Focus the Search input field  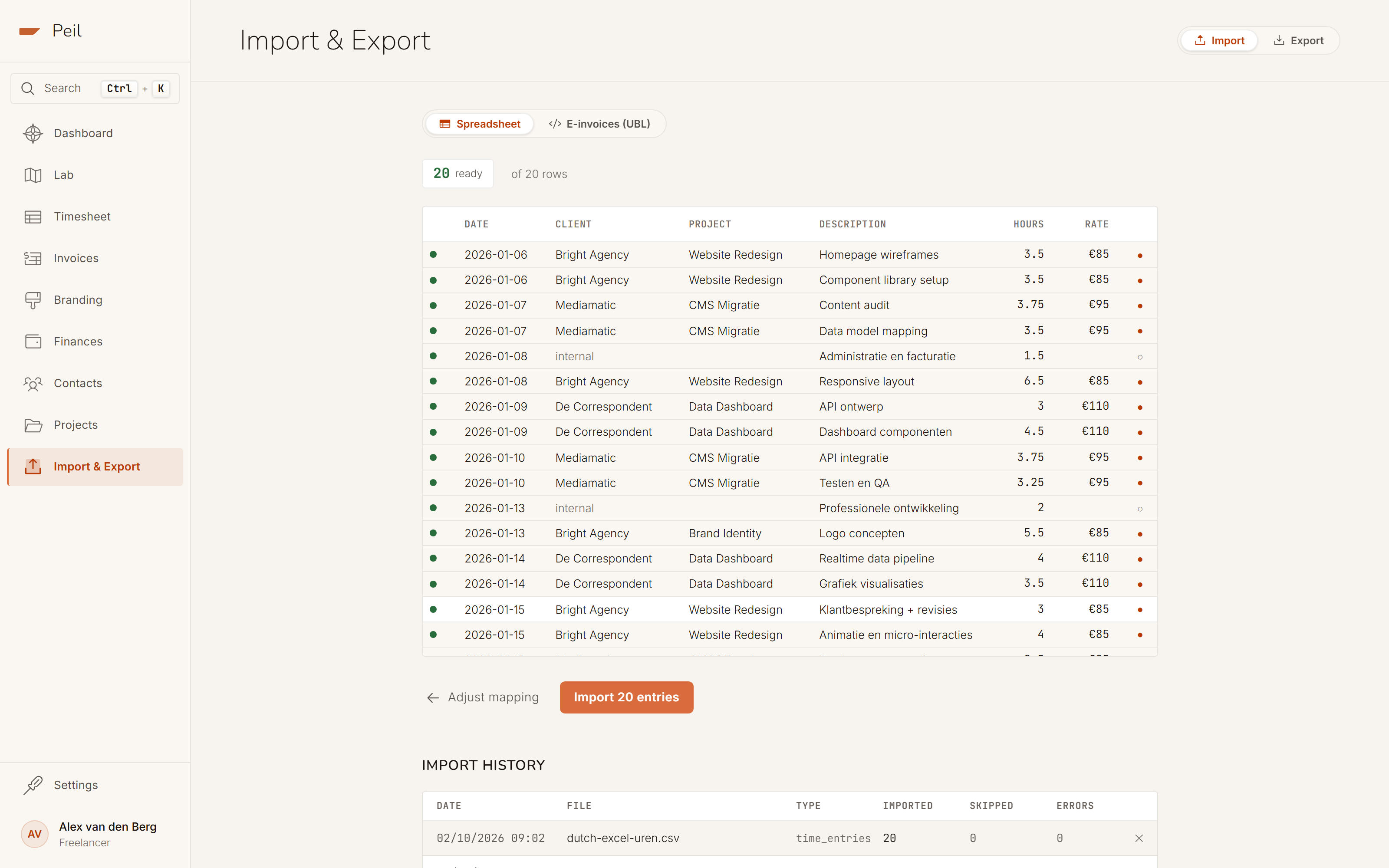(95, 89)
